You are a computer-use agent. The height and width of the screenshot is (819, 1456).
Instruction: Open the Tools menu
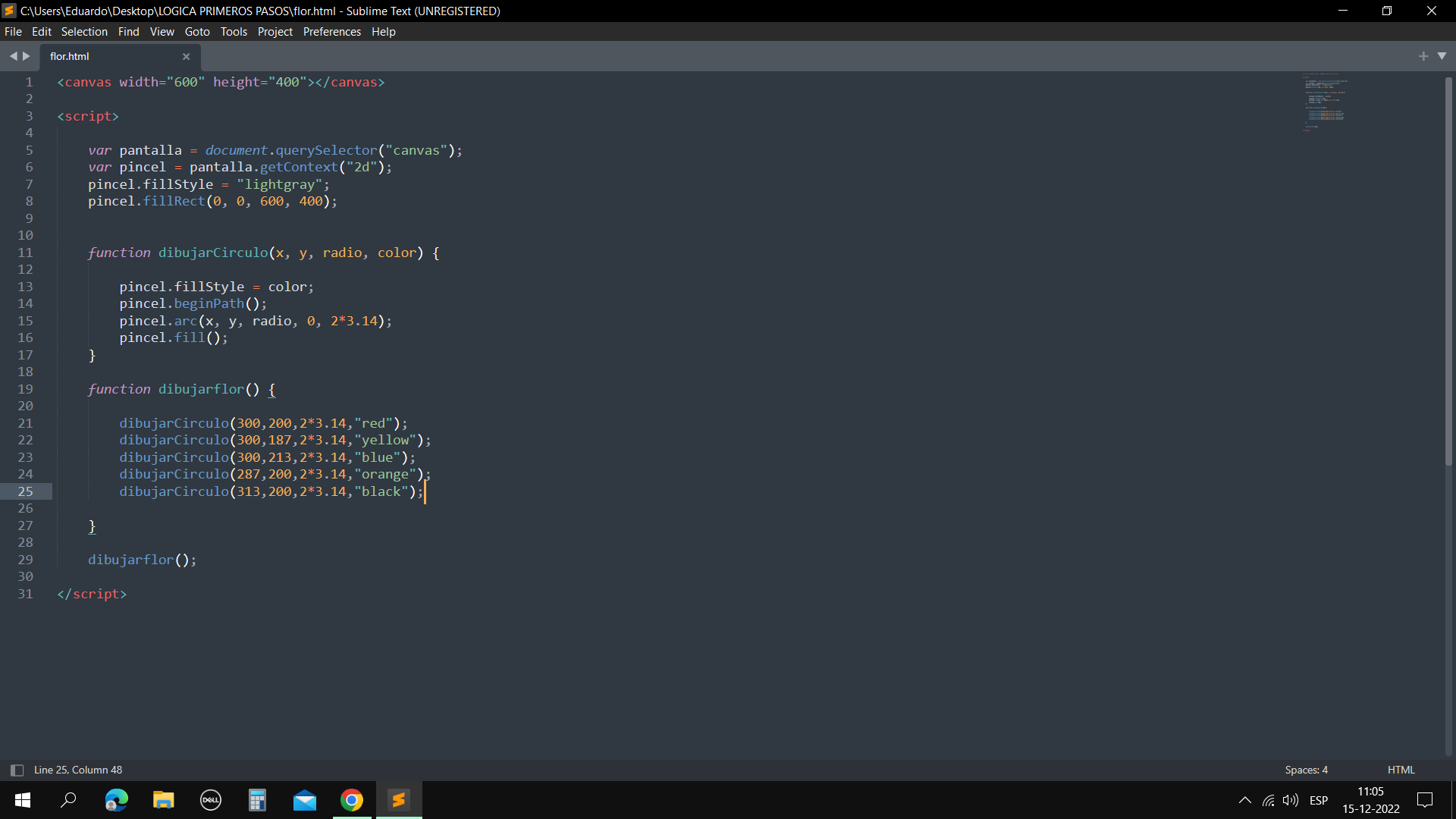click(x=234, y=31)
